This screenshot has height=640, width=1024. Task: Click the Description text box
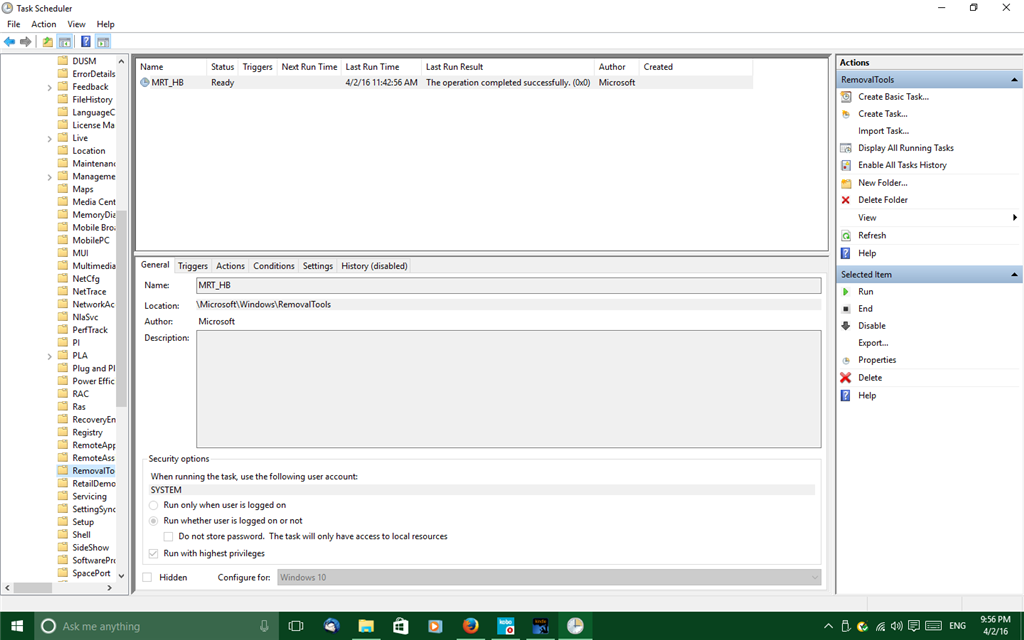pyautogui.click(x=509, y=389)
